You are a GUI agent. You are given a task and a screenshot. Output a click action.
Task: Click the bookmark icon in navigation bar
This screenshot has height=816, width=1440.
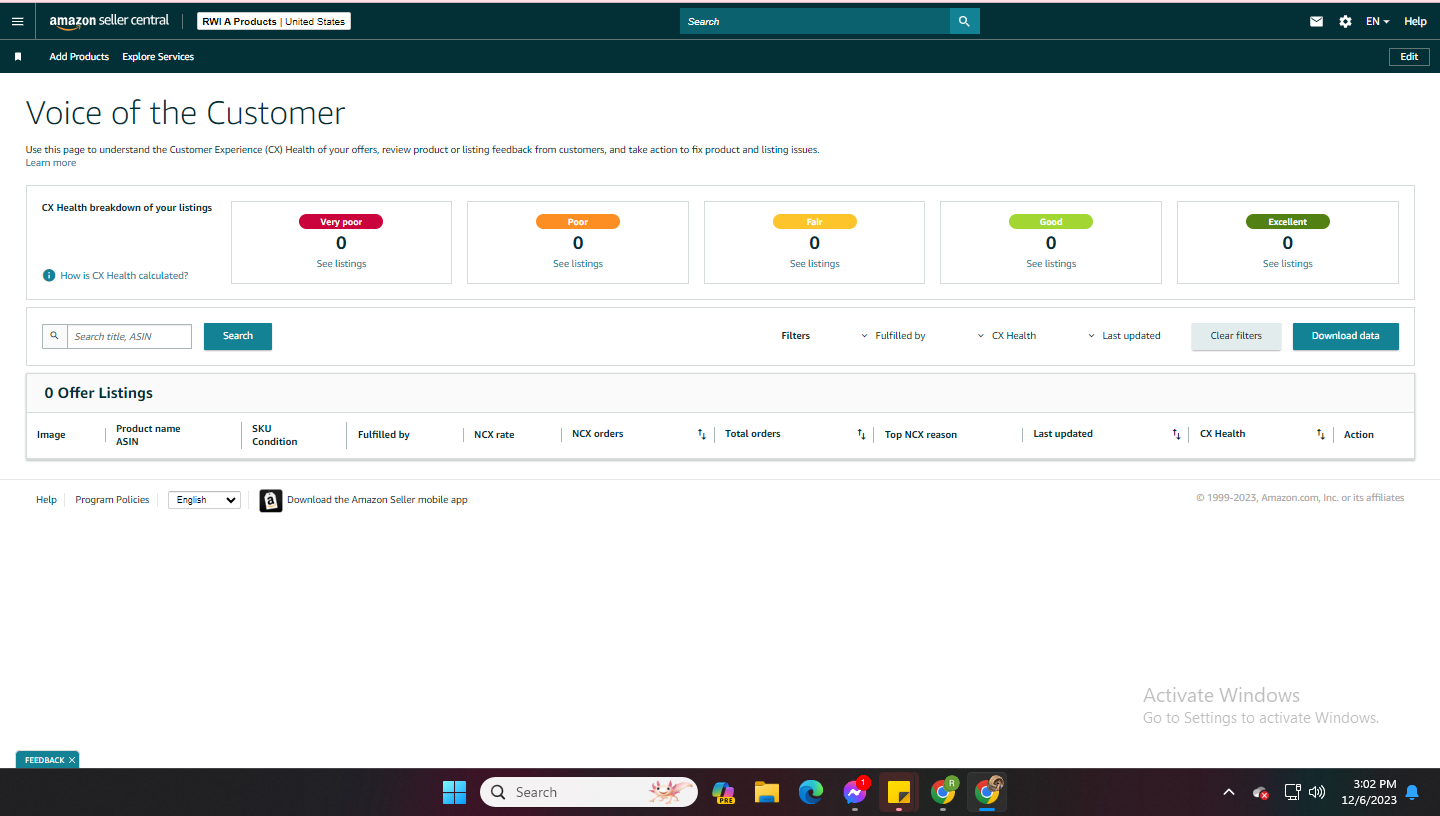17,57
